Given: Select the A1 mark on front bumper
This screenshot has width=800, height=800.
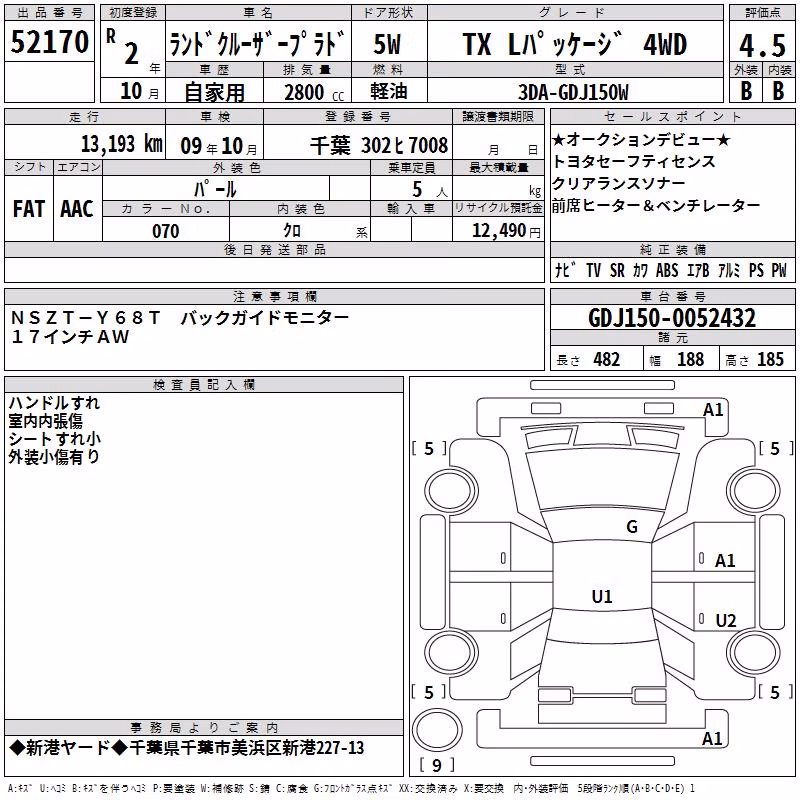Looking at the screenshot, I should click(x=713, y=410).
